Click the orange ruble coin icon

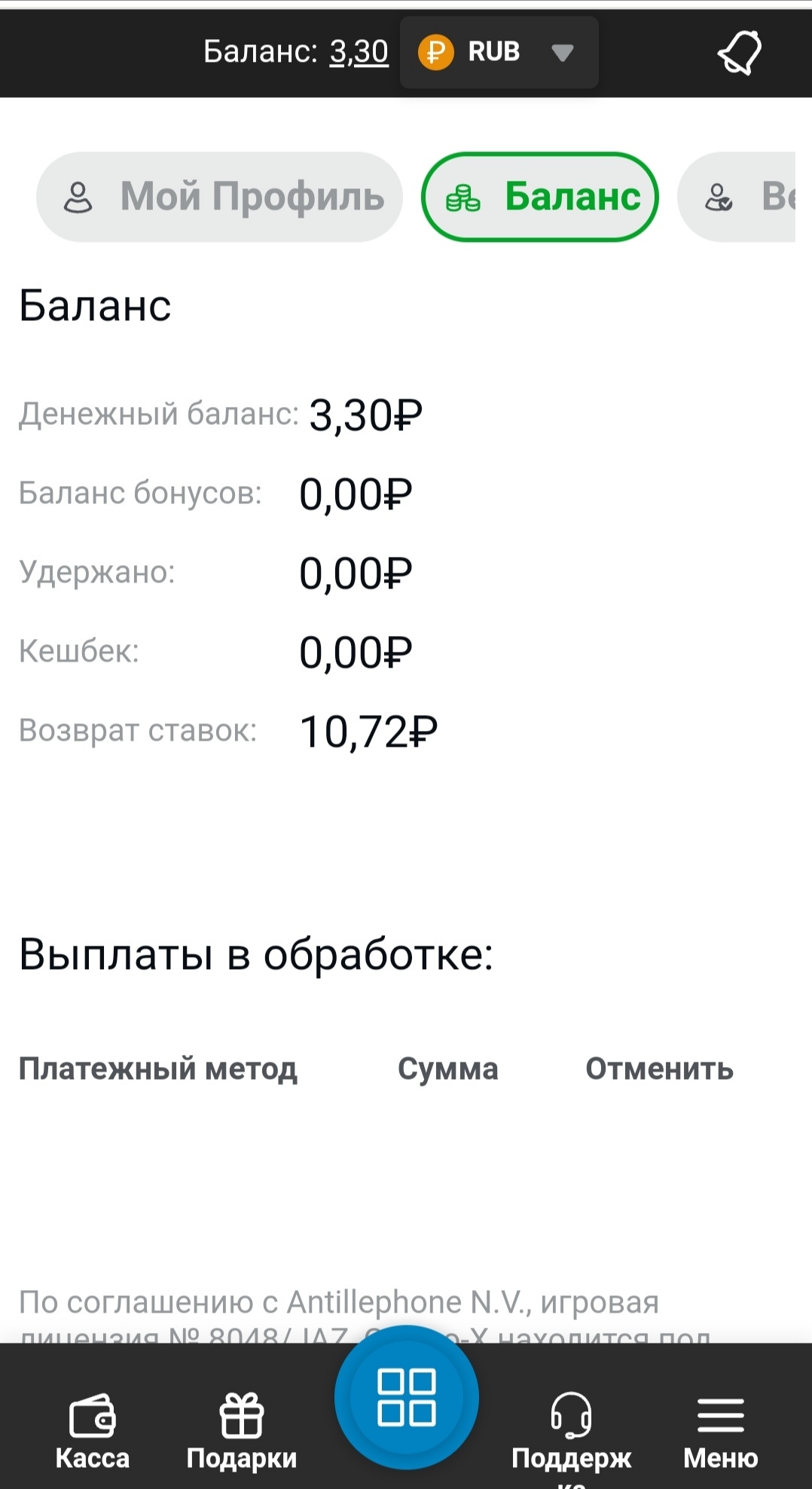coord(435,53)
